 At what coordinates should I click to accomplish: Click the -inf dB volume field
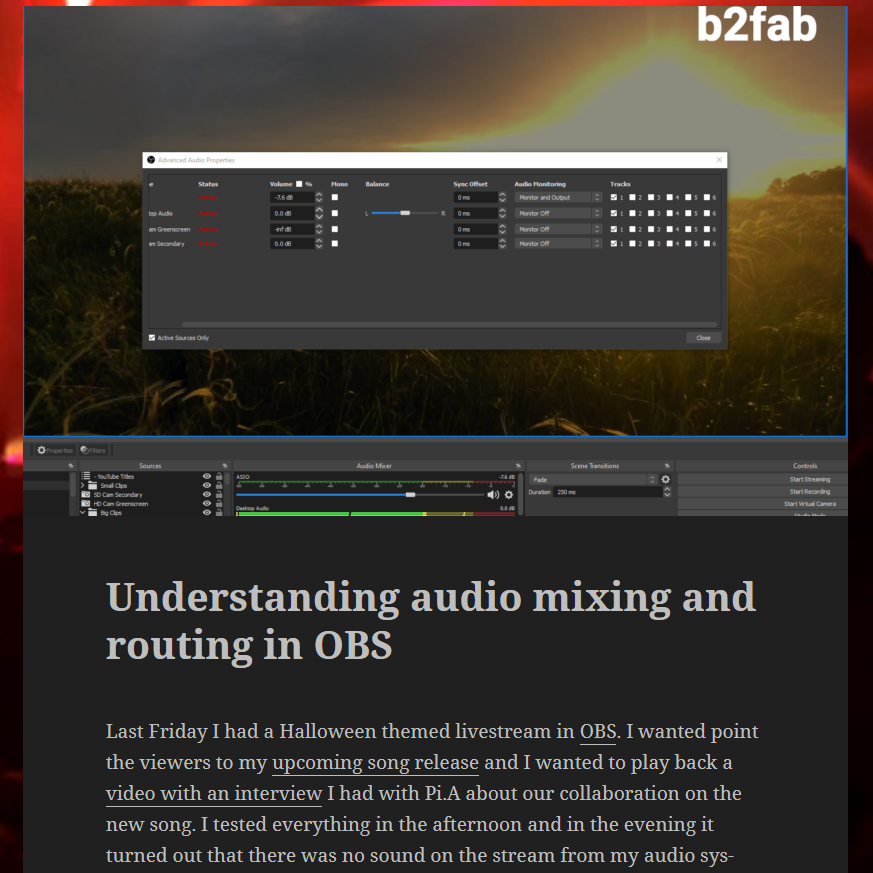tap(292, 229)
